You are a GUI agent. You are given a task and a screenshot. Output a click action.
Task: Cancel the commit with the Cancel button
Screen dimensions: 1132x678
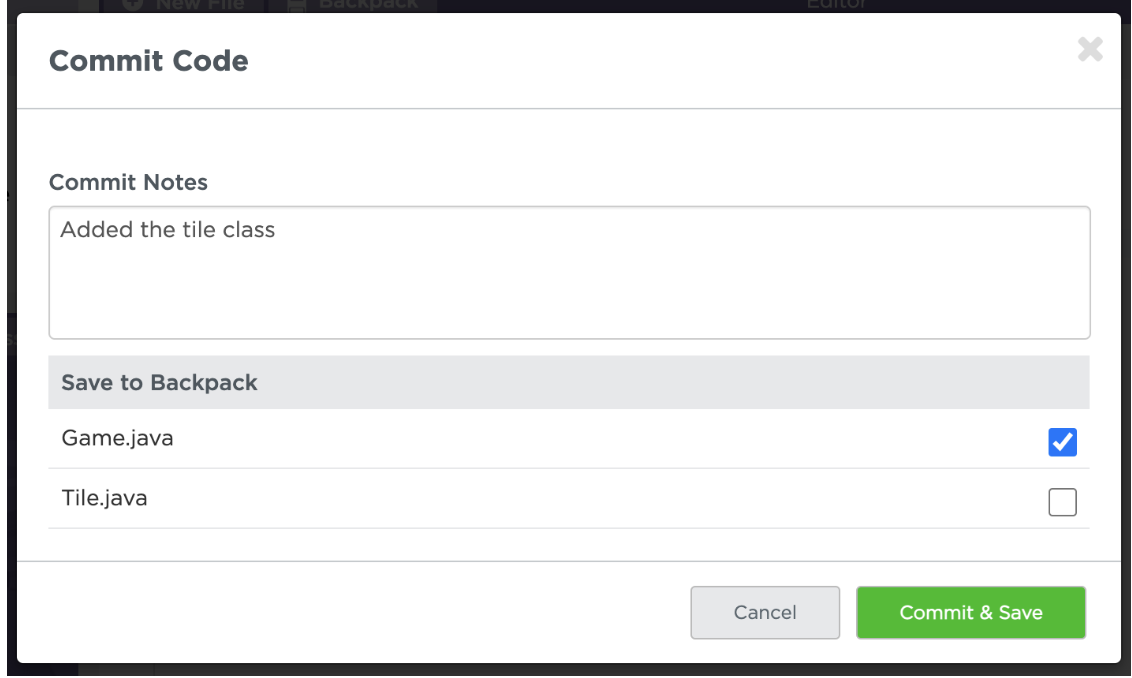tap(764, 612)
